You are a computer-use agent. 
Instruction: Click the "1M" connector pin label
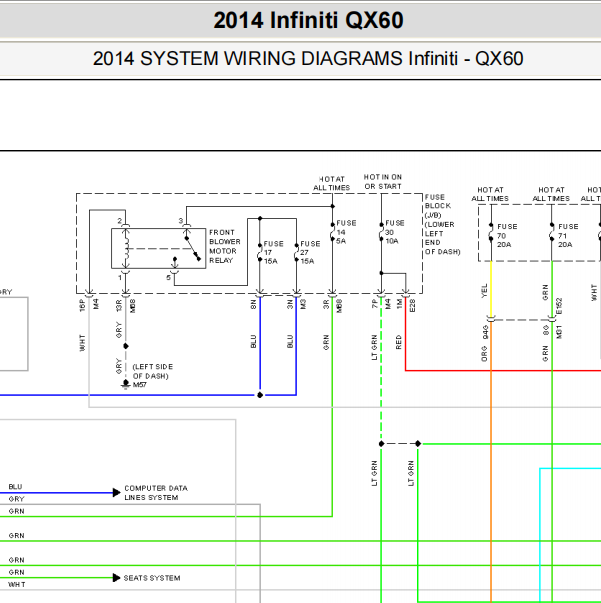(399, 304)
